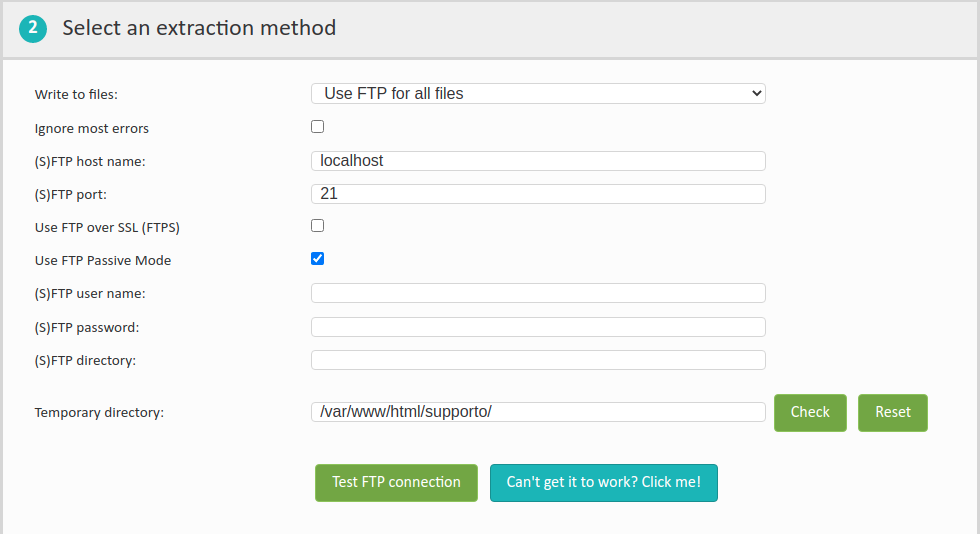Click the Use FTP over SSL (FTPS) label
The height and width of the screenshot is (534, 980).
pos(107,228)
